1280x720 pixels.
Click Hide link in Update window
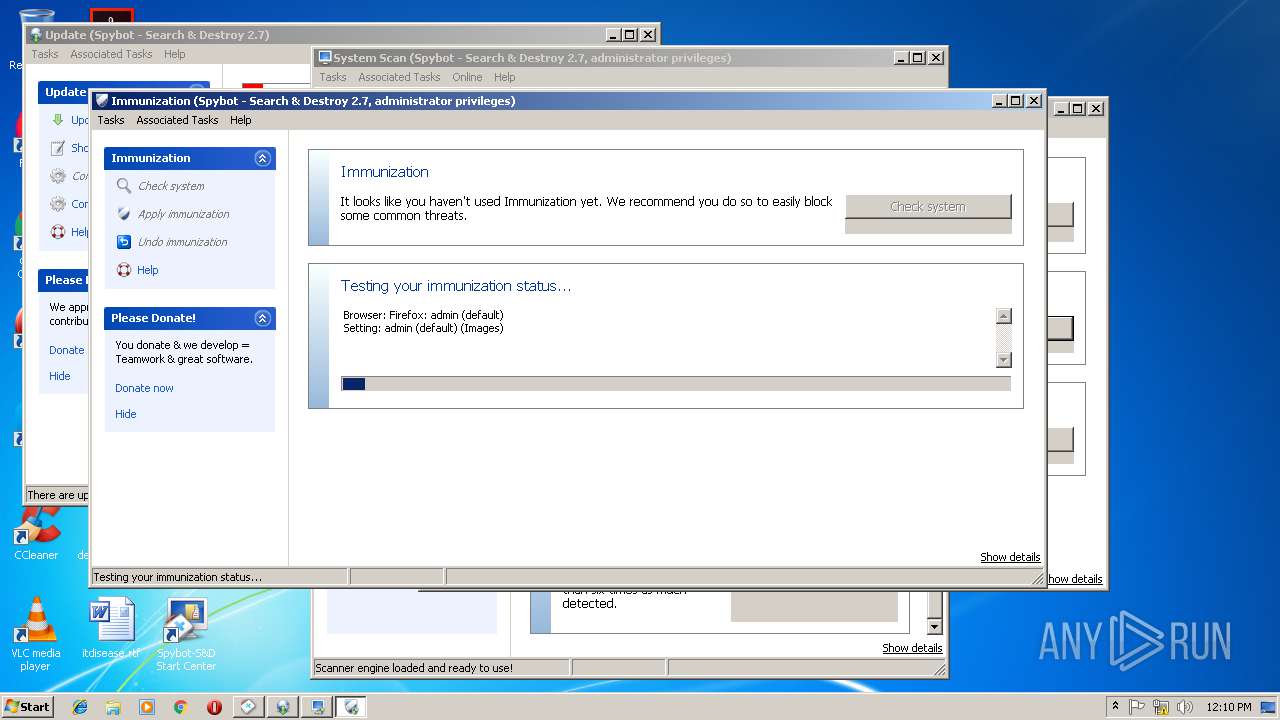[x=60, y=376]
